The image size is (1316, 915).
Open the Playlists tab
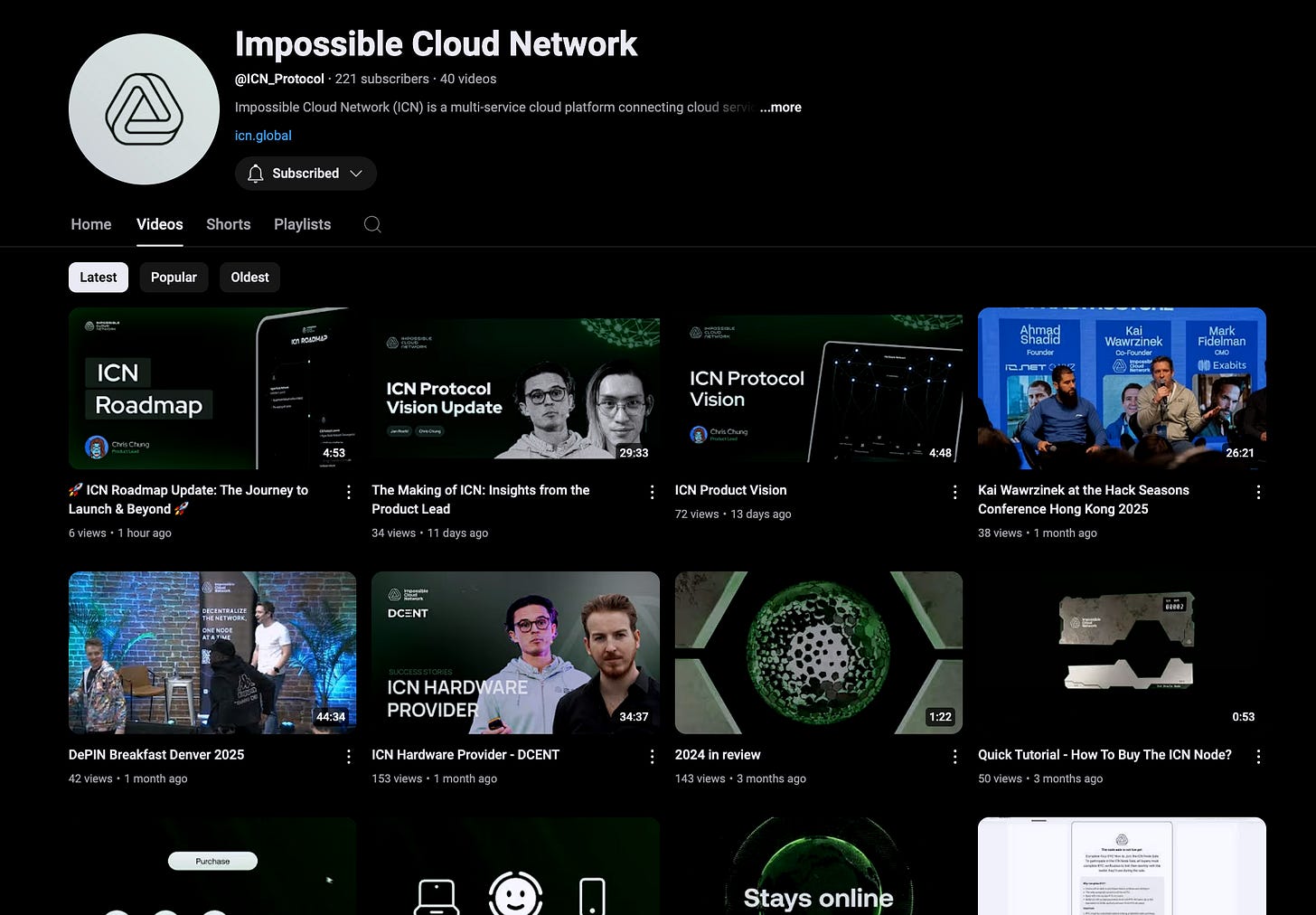303,224
